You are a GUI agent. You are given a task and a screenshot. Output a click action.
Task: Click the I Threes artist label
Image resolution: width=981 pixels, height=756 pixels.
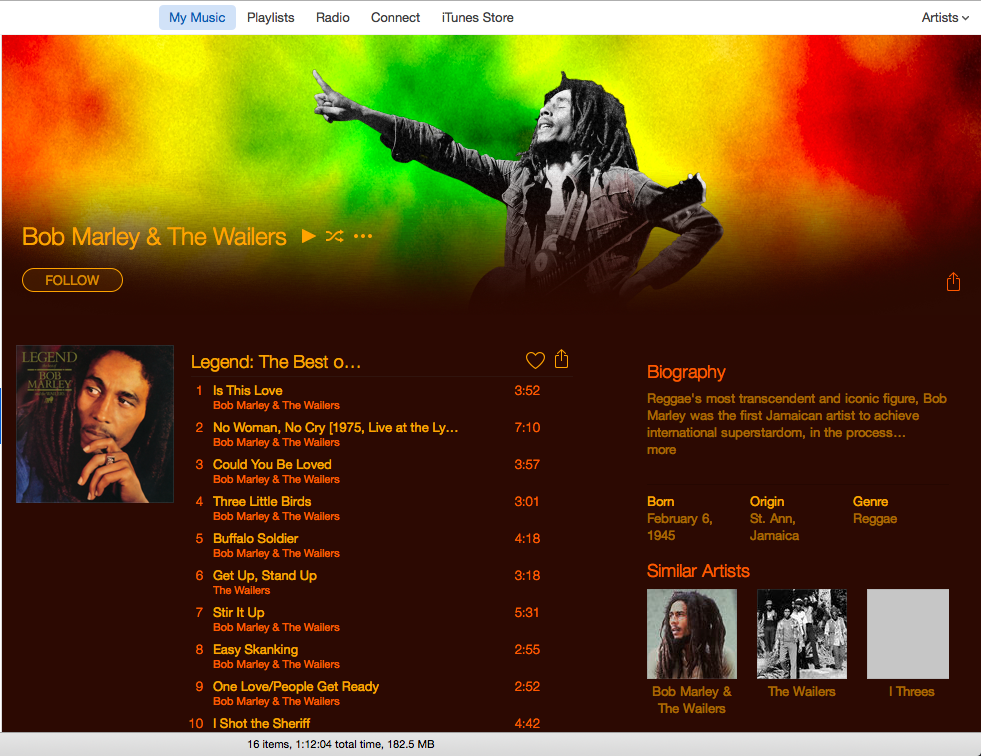click(912, 692)
